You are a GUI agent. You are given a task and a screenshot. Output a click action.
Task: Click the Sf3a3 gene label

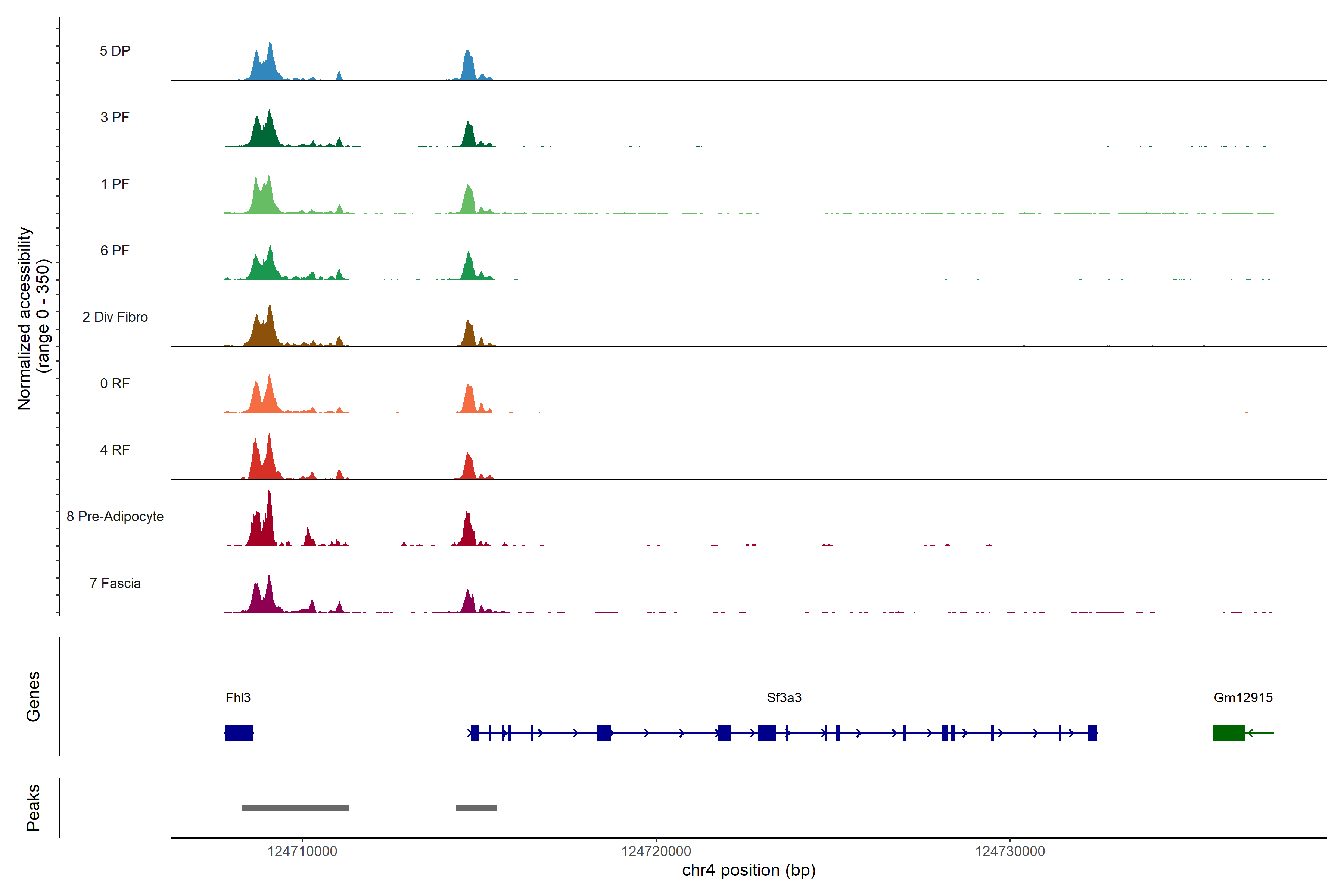784,697
